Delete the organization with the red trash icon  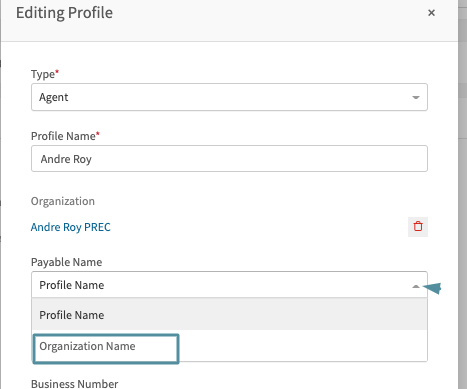[418, 227]
